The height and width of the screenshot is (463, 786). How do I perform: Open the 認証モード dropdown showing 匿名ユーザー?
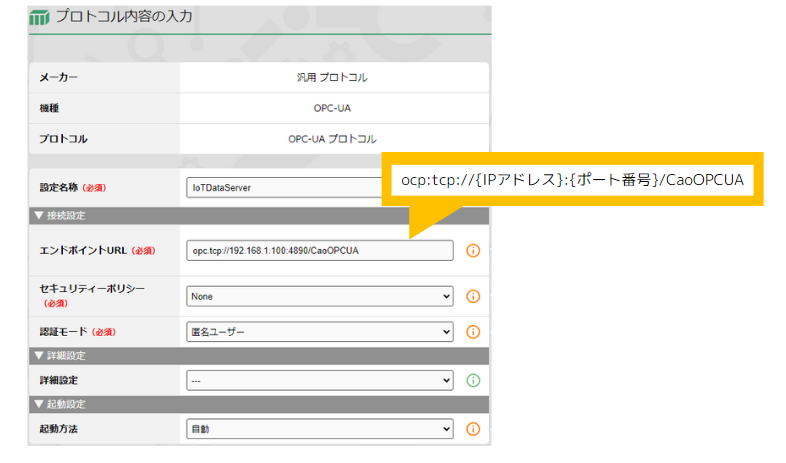click(320, 332)
